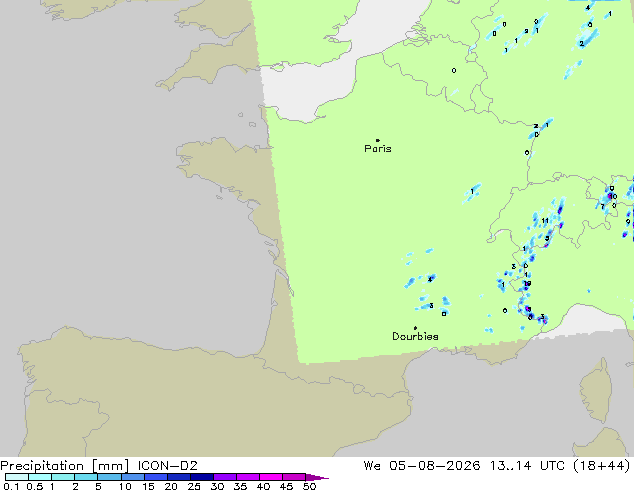This screenshot has height=490, width=634.
Task: Click the '(18+44)' forecast run text
Action: click(602, 466)
